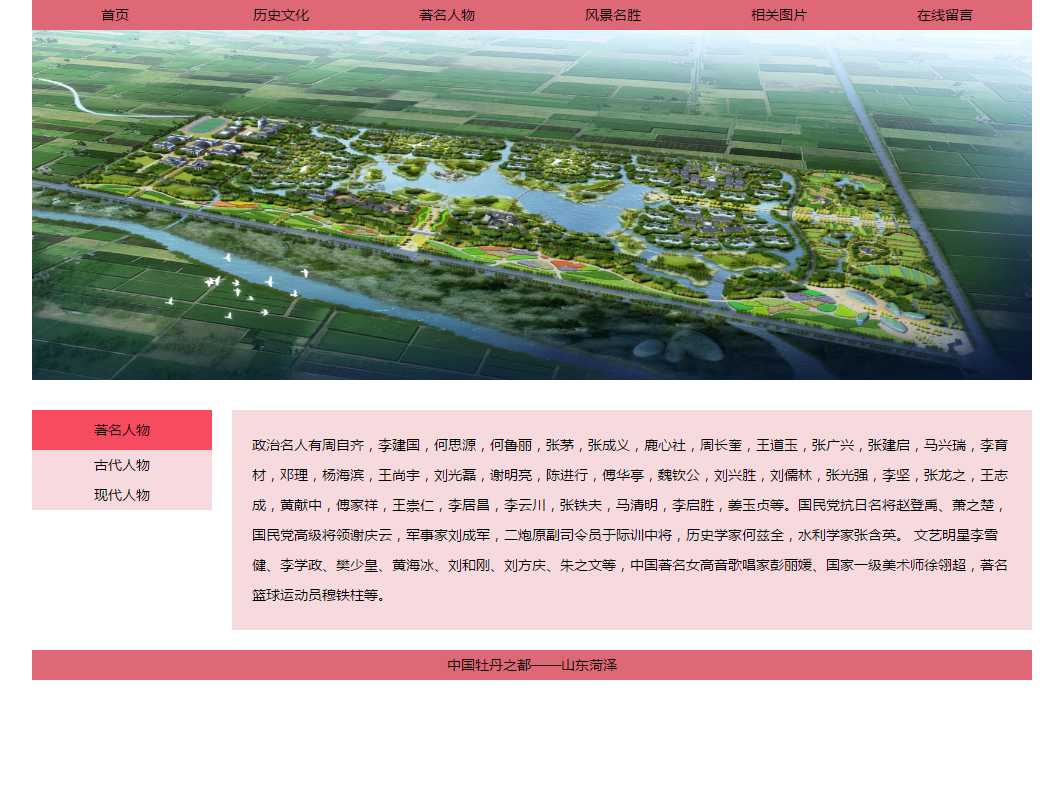The image size is (1063, 806).
Task: Select the 古代人物 sidebar link
Action: [x=122, y=465]
